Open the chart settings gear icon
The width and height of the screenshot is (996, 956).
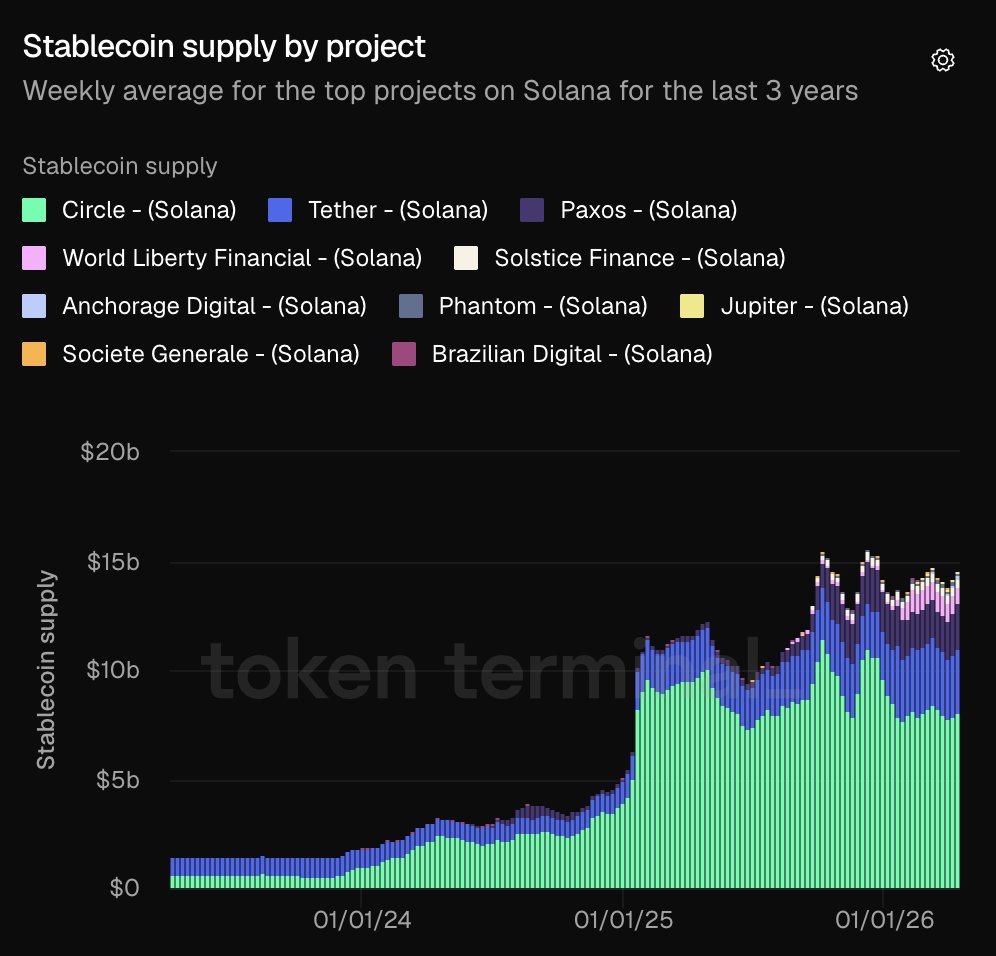[x=942, y=61]
